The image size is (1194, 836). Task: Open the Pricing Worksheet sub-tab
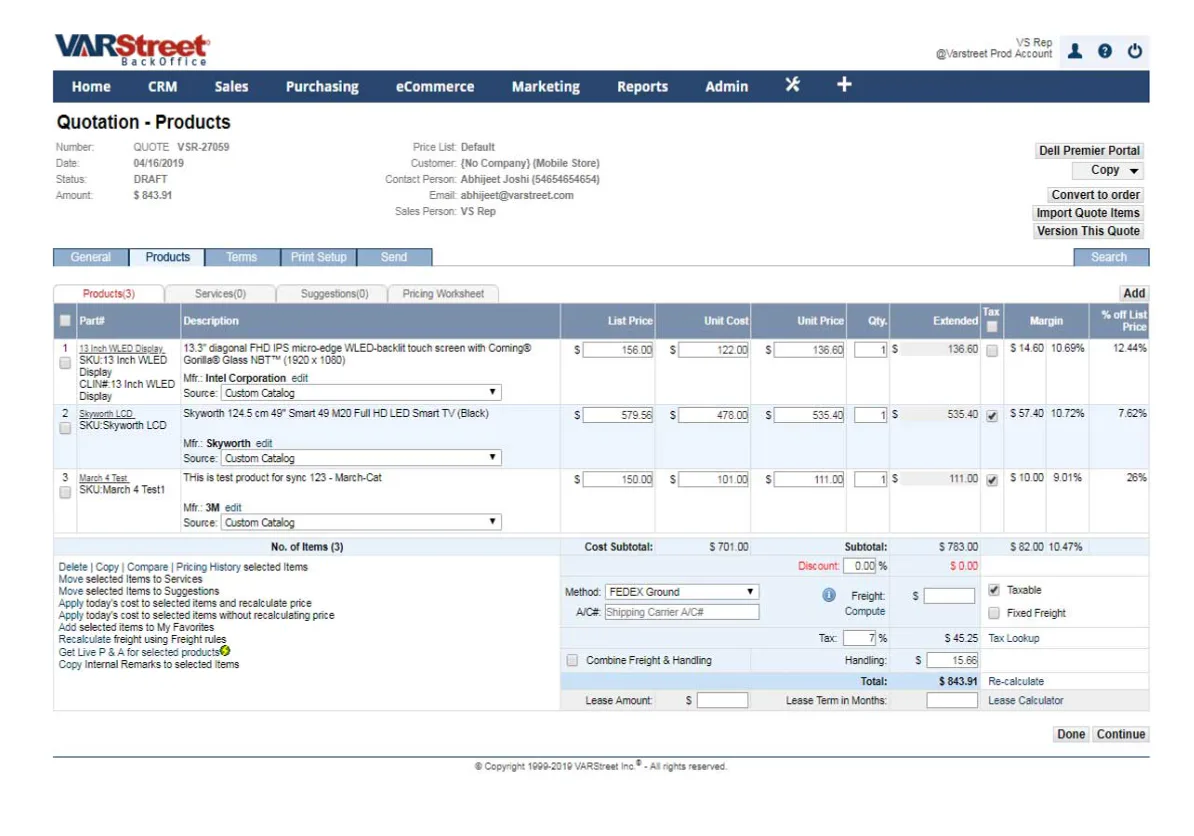click(x=443, y=294)
